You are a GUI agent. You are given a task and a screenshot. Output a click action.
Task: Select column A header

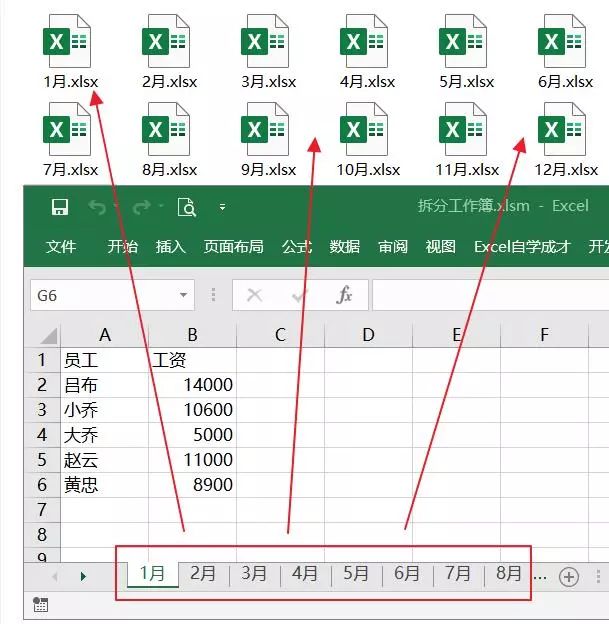[x=105, y=335]
